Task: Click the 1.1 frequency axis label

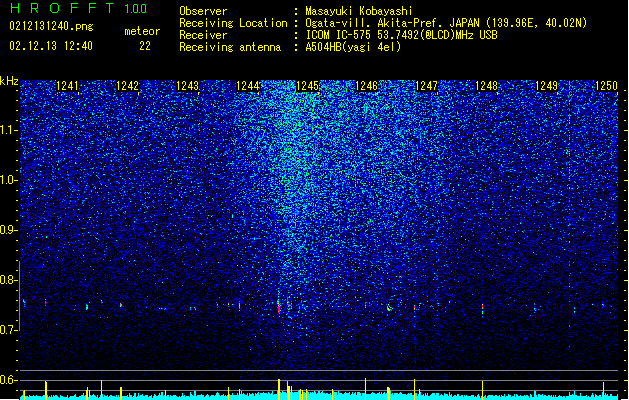Action: tap(9, 130)
